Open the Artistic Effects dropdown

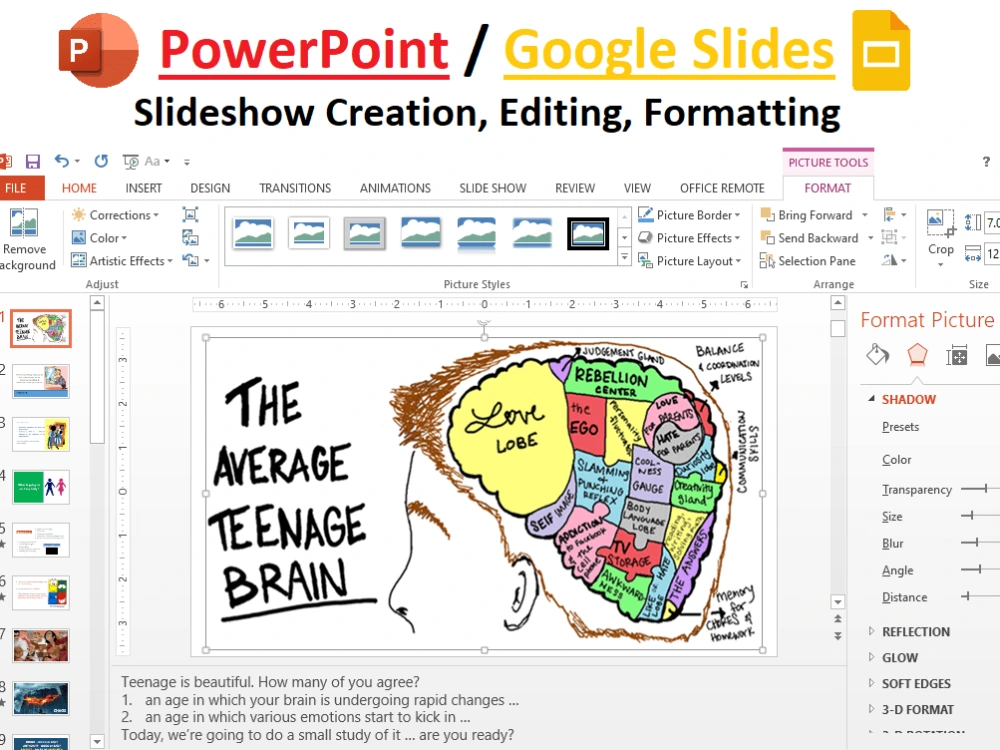point(122,261)
